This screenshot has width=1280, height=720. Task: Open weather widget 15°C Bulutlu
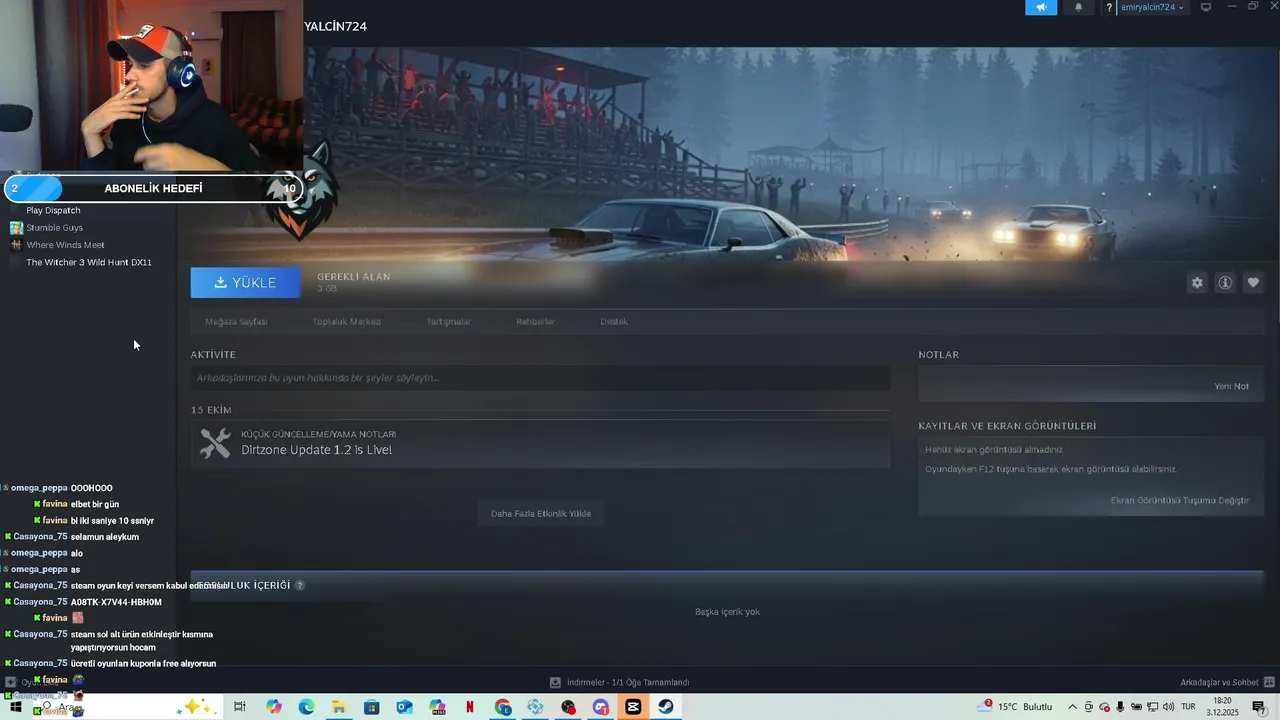tap(1016, 707)
